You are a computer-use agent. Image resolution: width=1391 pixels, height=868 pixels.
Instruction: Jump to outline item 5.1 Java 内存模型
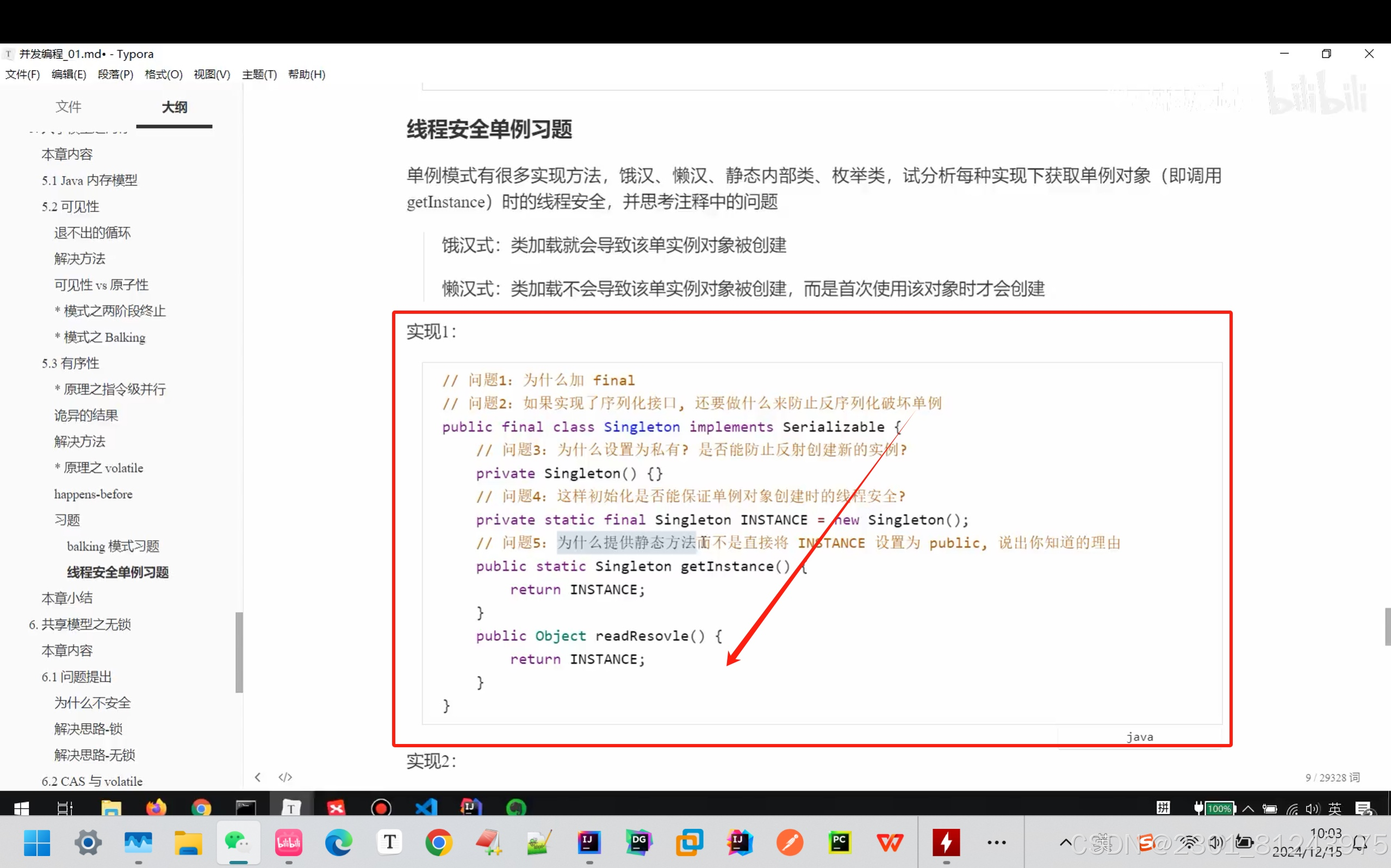[90, 180]
